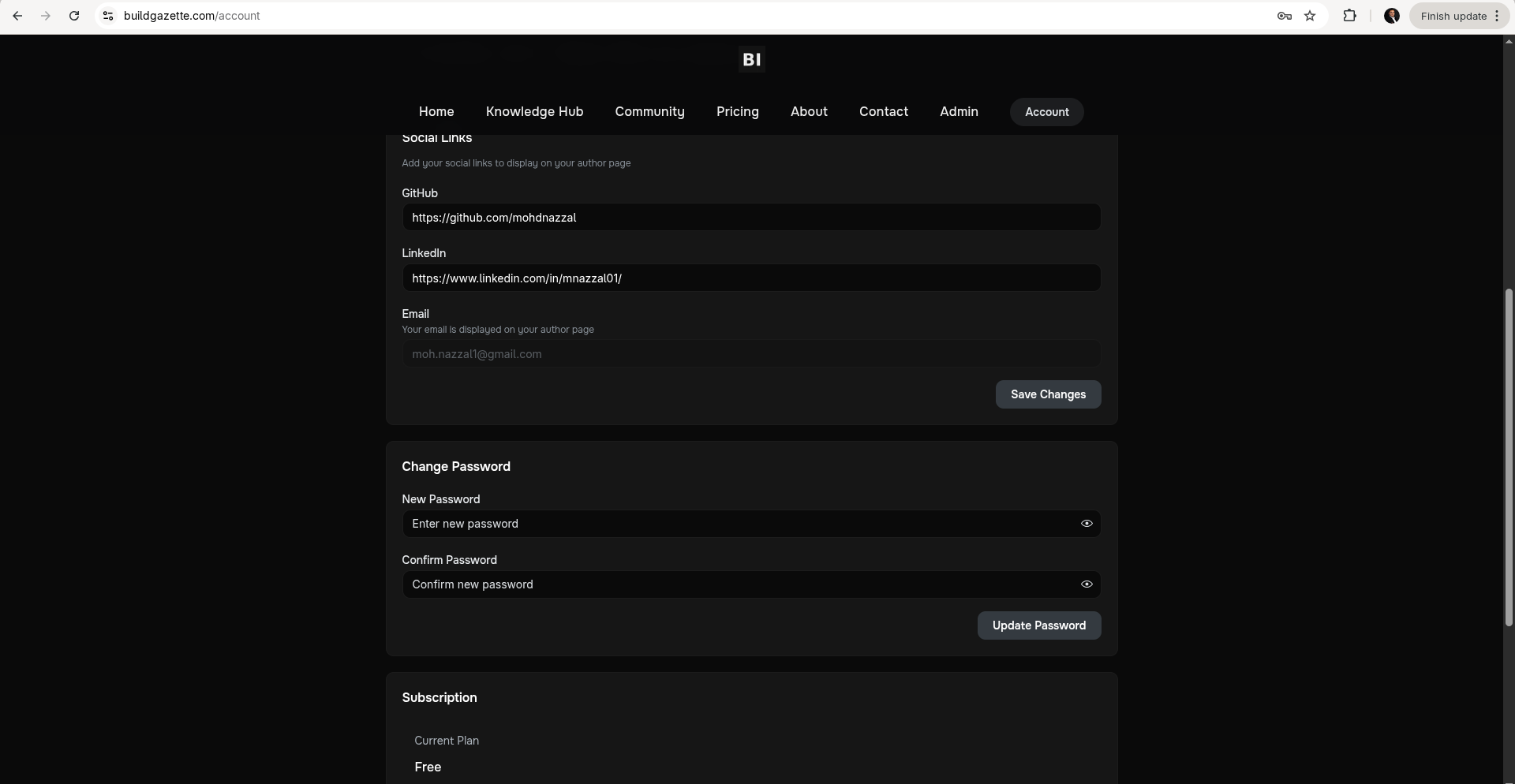Open the Chrome profile avatar
This screenshot has height=784, width=1515.
pos(1392,16)
